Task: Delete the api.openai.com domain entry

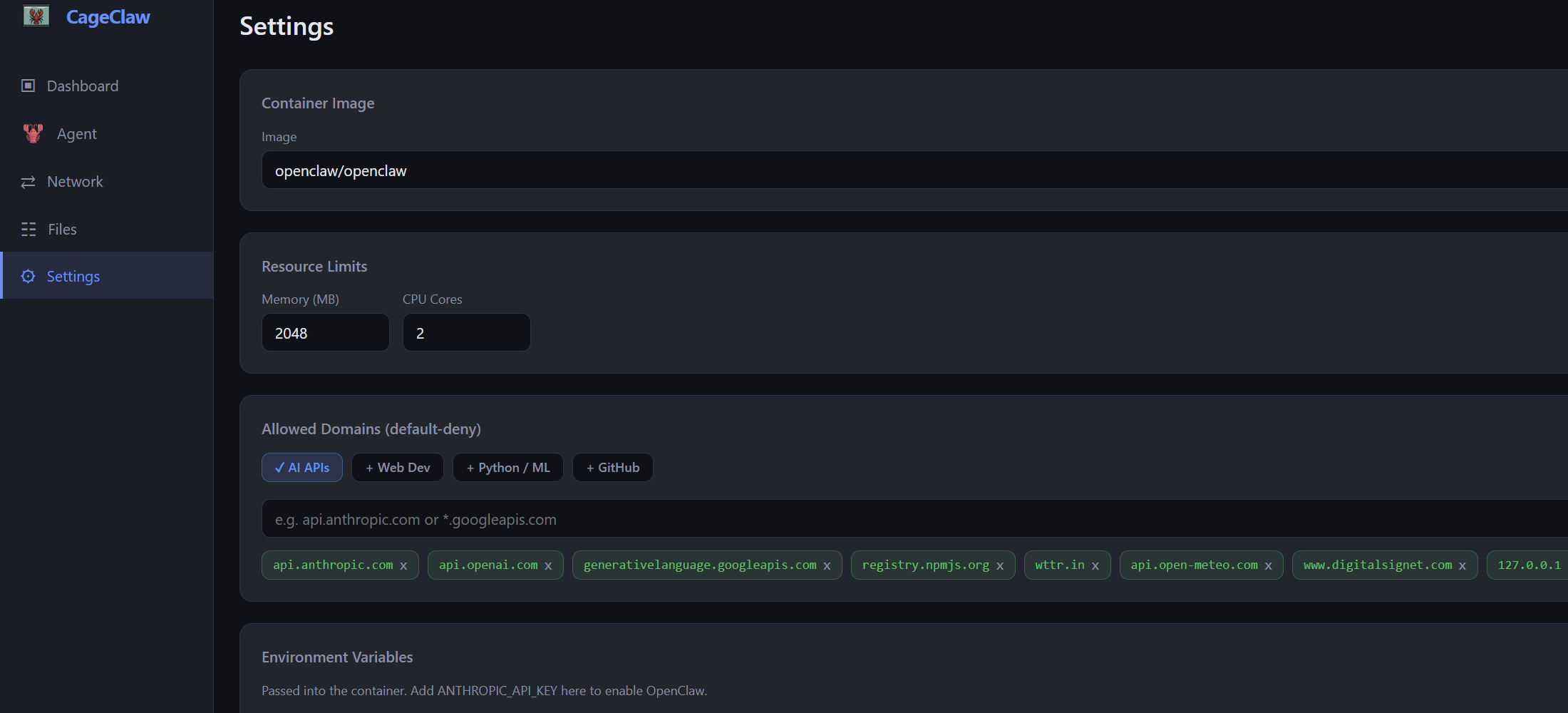Action: tap(547, 565)
